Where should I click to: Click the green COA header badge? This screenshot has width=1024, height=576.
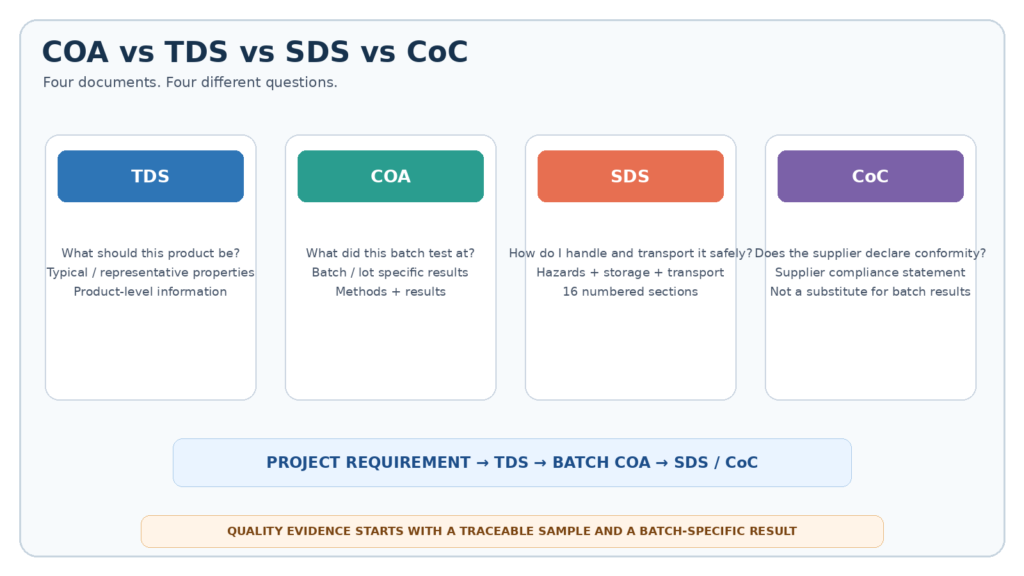(x=391, y=176)
